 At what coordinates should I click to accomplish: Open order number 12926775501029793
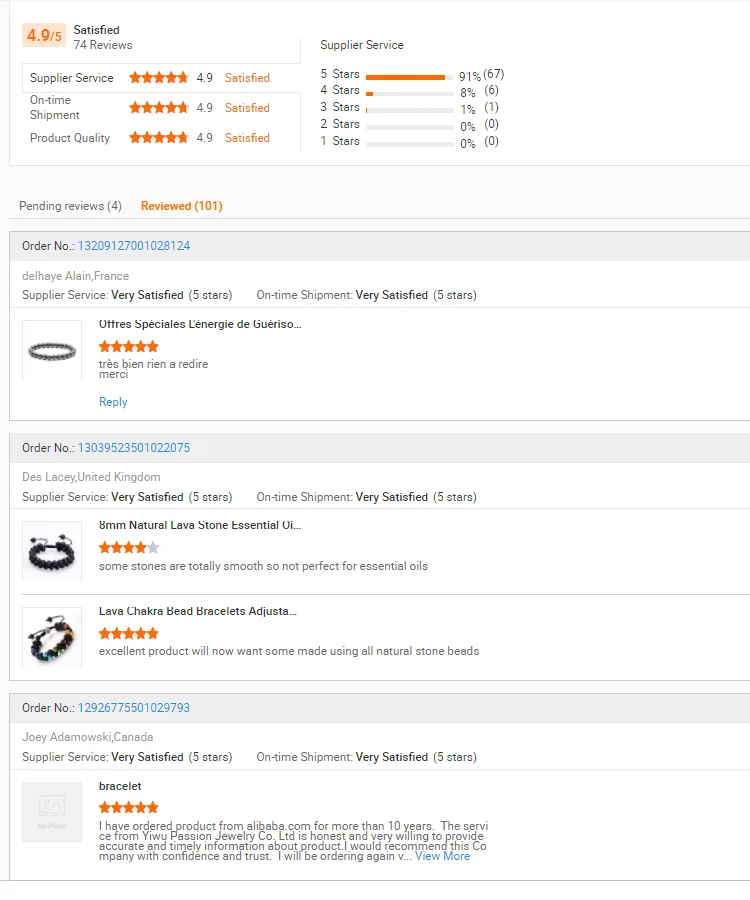click(134, 708)
